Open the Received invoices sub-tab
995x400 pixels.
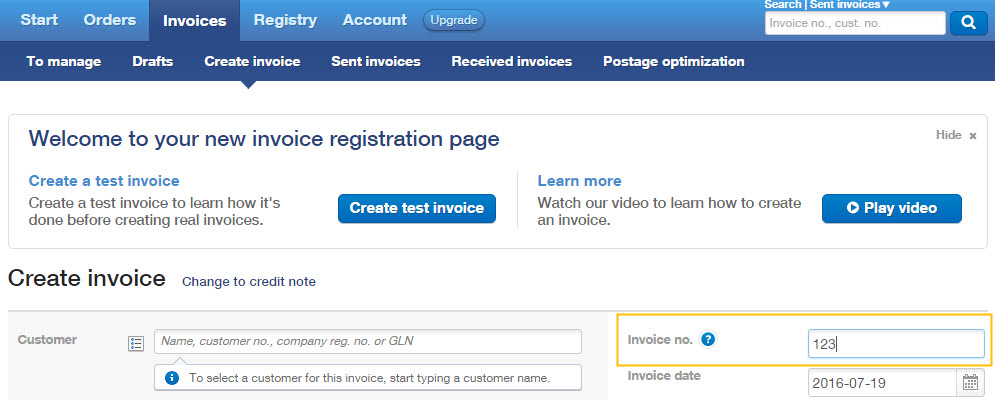point(511,62)
